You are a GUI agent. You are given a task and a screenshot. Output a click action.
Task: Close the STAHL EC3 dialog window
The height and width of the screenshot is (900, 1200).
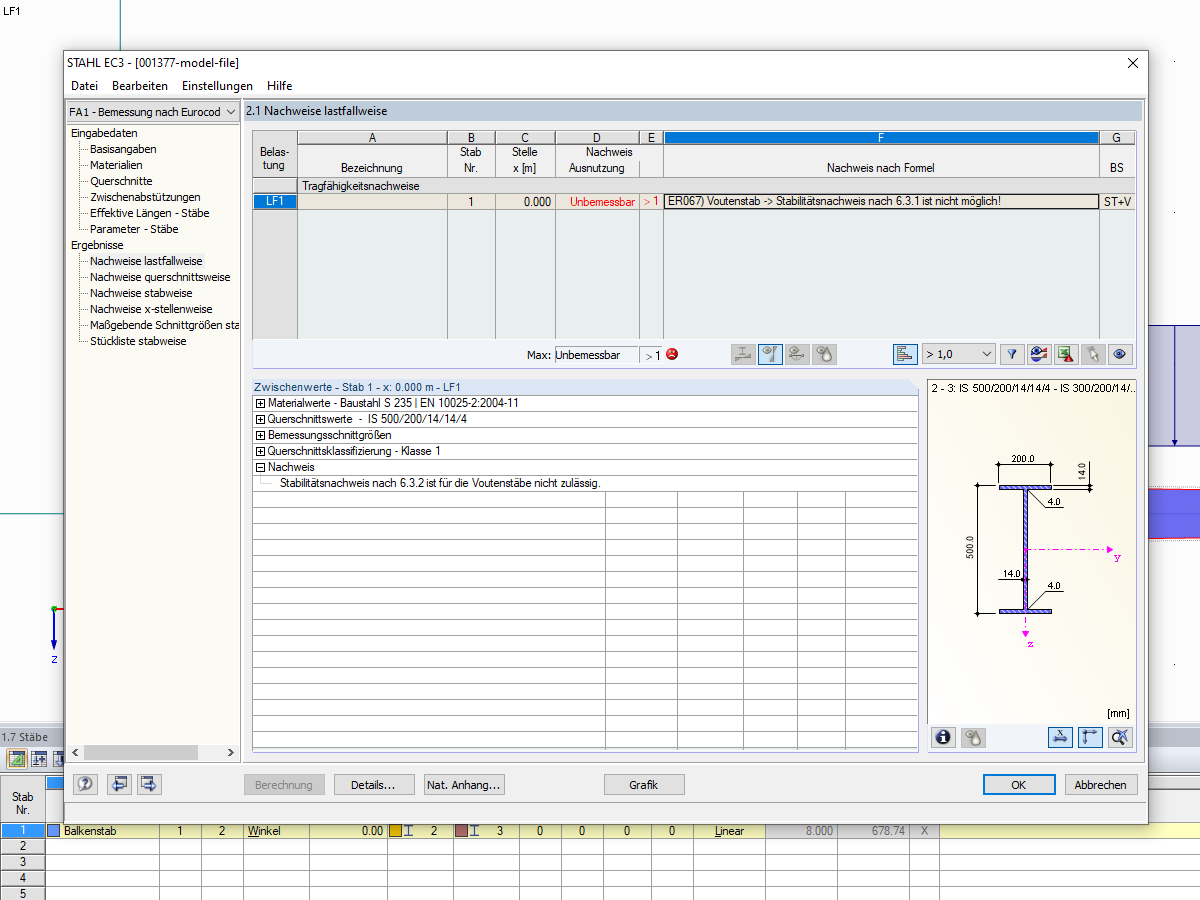tap(1132, 63)
